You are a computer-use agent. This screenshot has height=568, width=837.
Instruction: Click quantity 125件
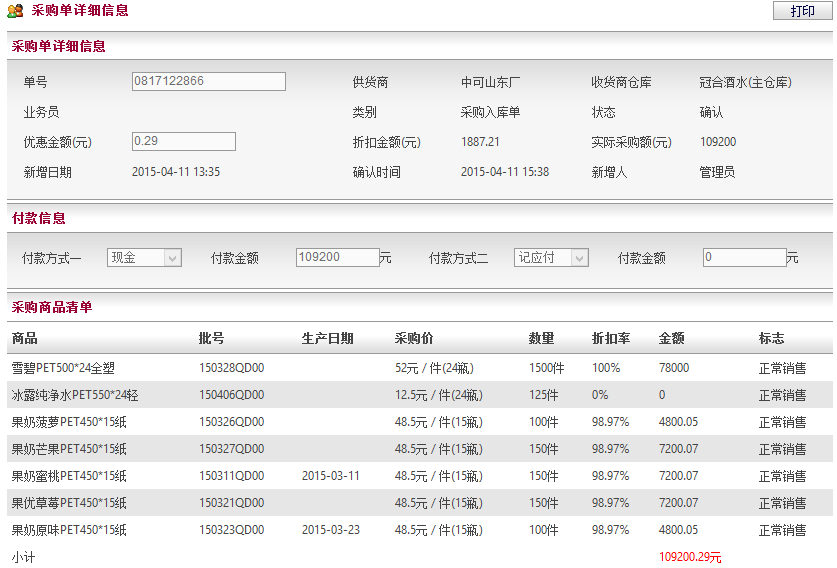(x=543, y=395)
